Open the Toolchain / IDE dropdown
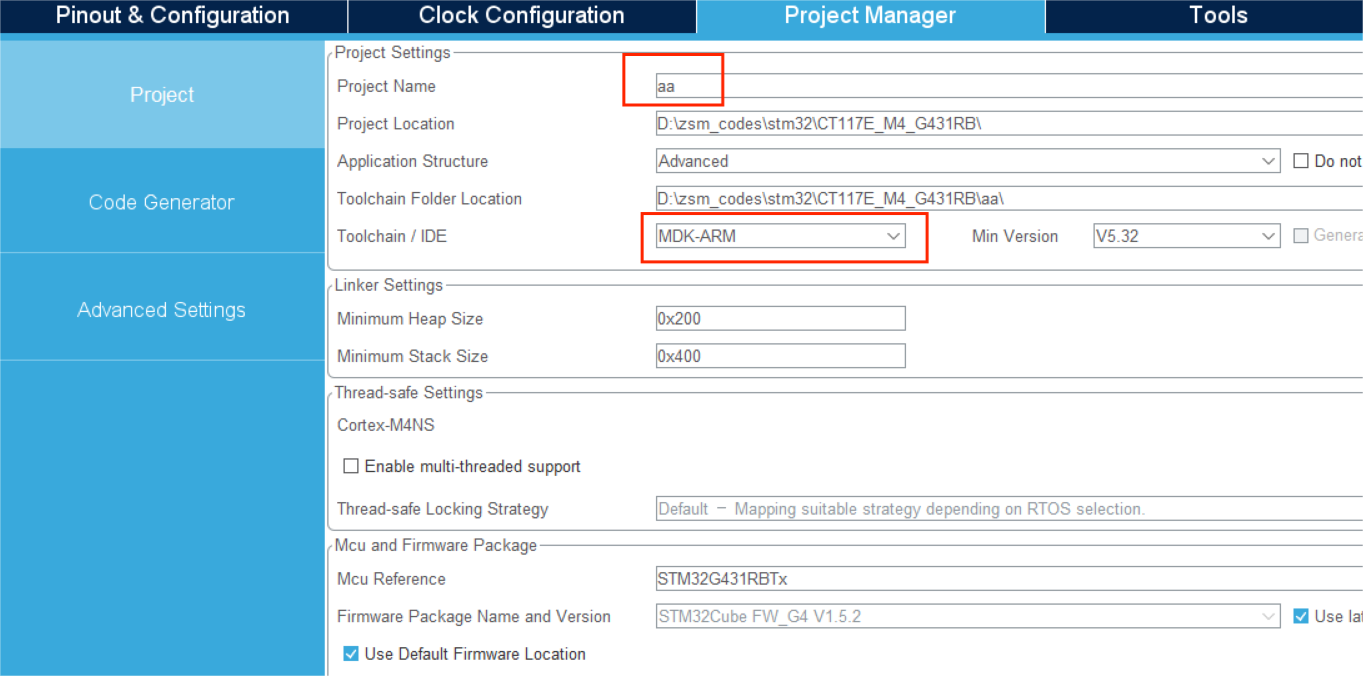The image size is (1363, 676). [x=780, y=236]
